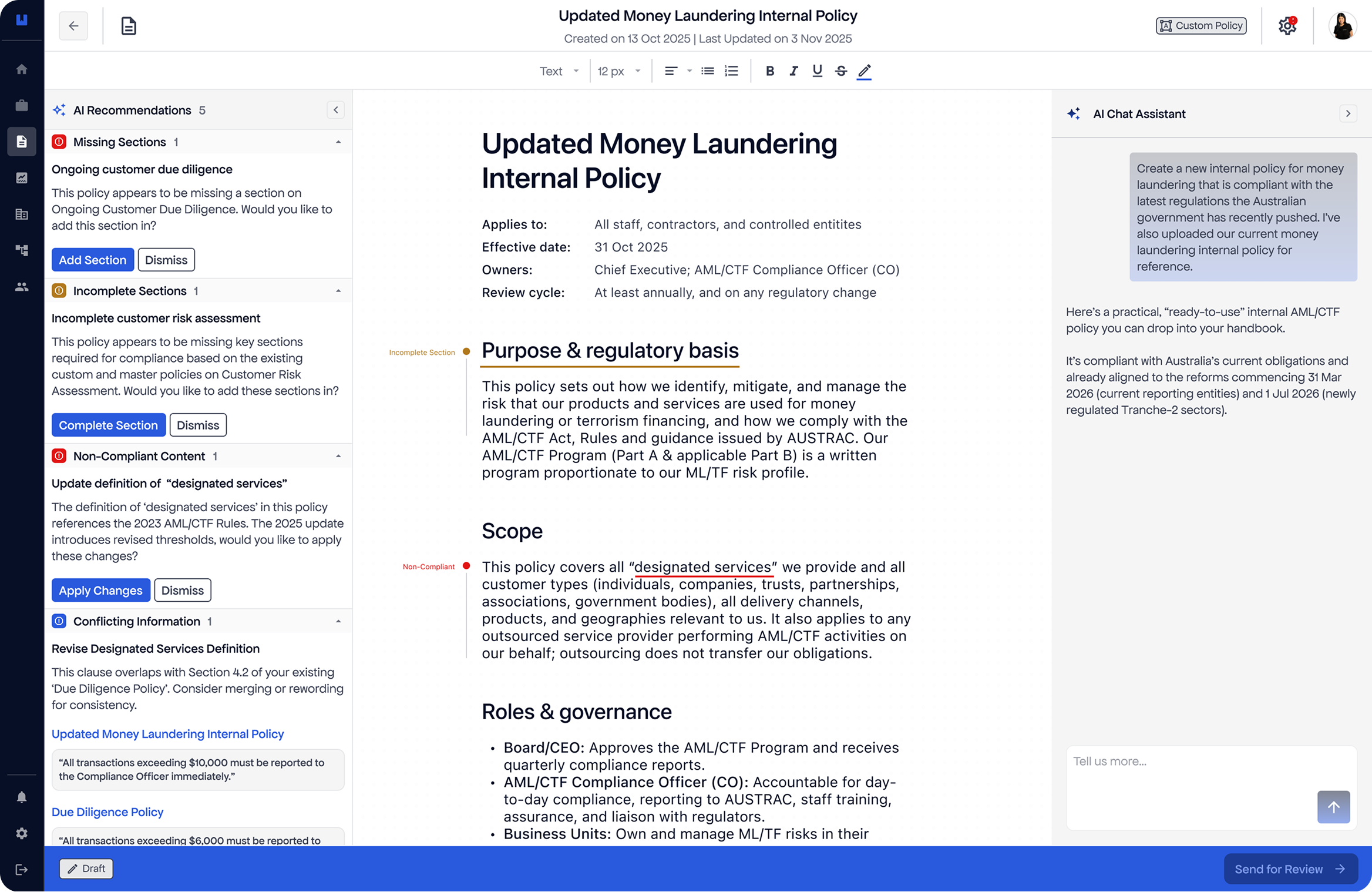
Task: Collapse the AI Chat Assistant panel
Action: click(1348, 113)
